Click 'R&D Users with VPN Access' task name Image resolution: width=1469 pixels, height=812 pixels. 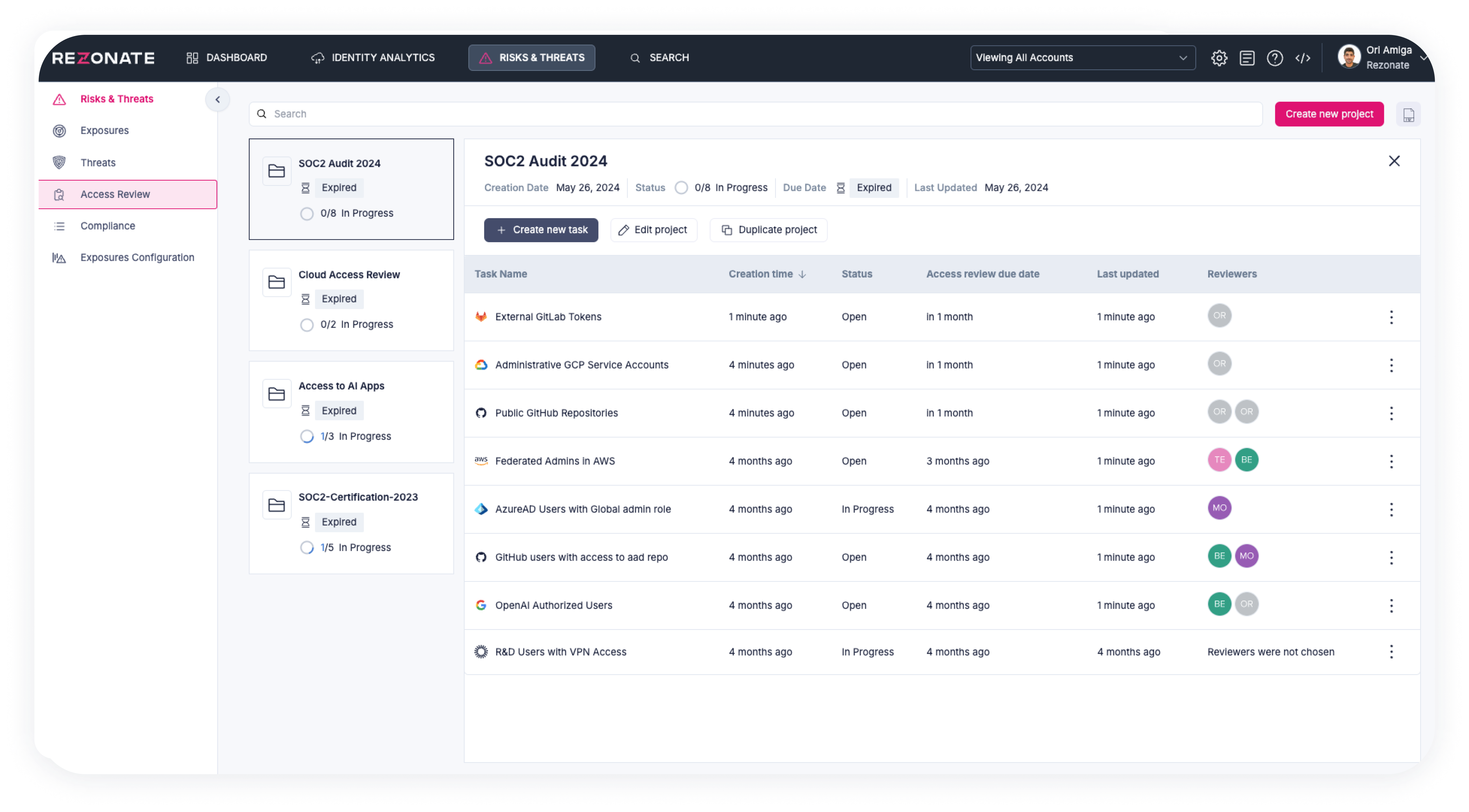pos(561,652)
